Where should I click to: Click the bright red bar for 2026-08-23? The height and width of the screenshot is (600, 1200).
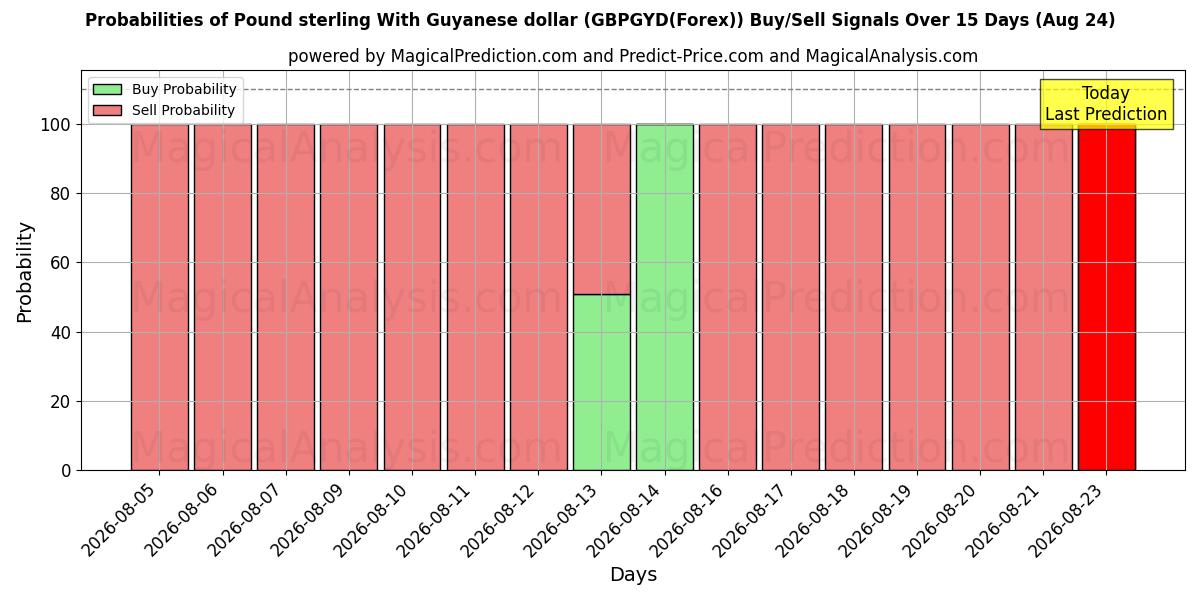coord(1106,297)
